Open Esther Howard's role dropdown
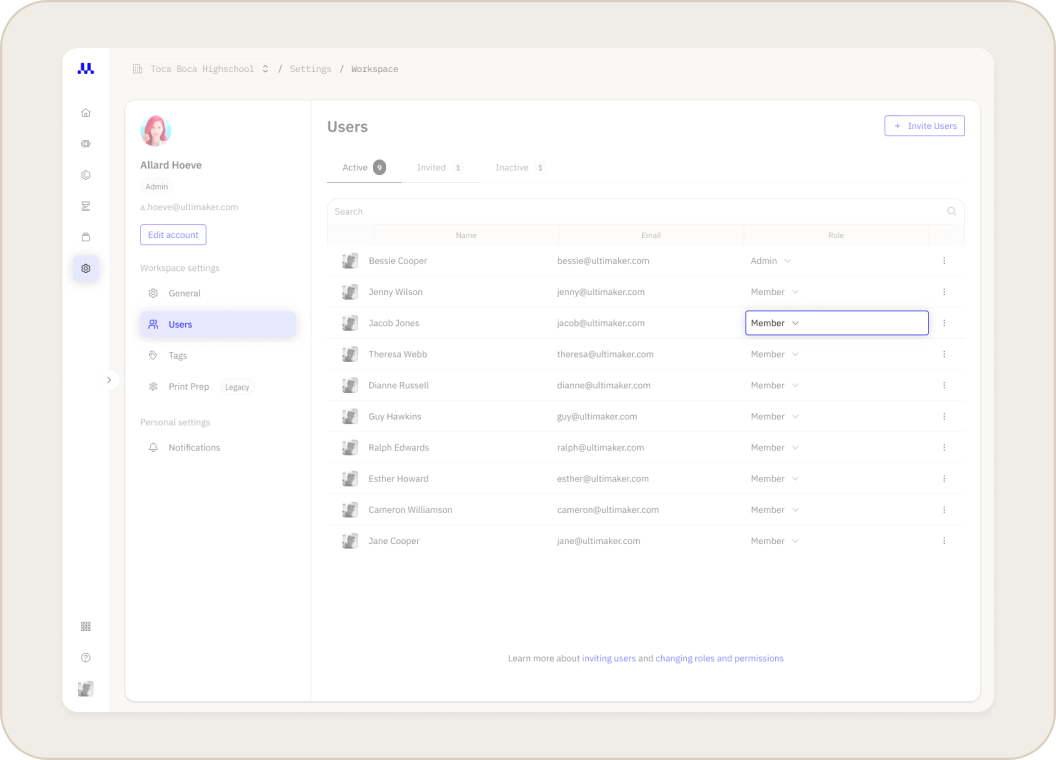 pos(774,478)
